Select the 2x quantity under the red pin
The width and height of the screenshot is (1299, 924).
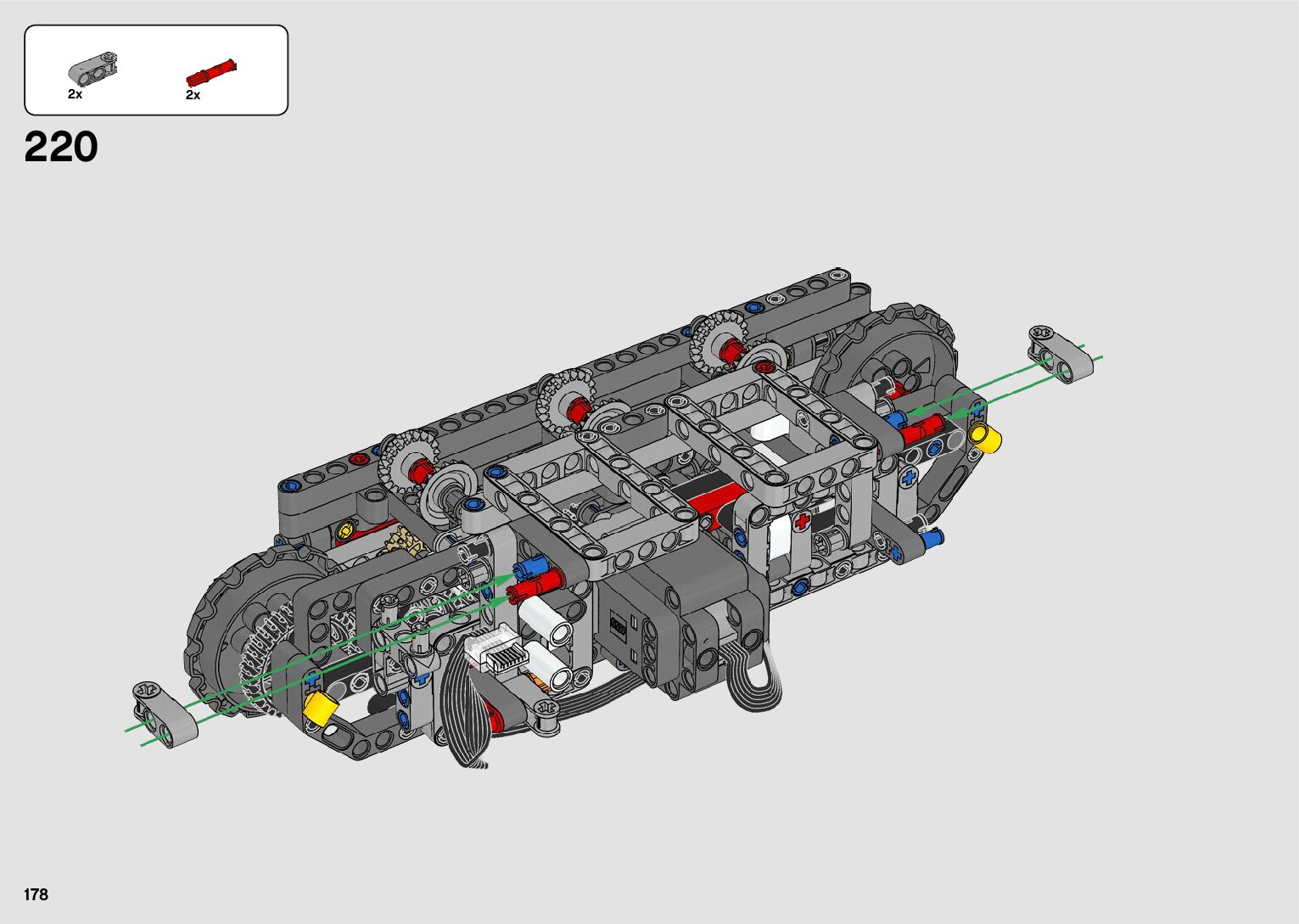[x=193, y=95]
